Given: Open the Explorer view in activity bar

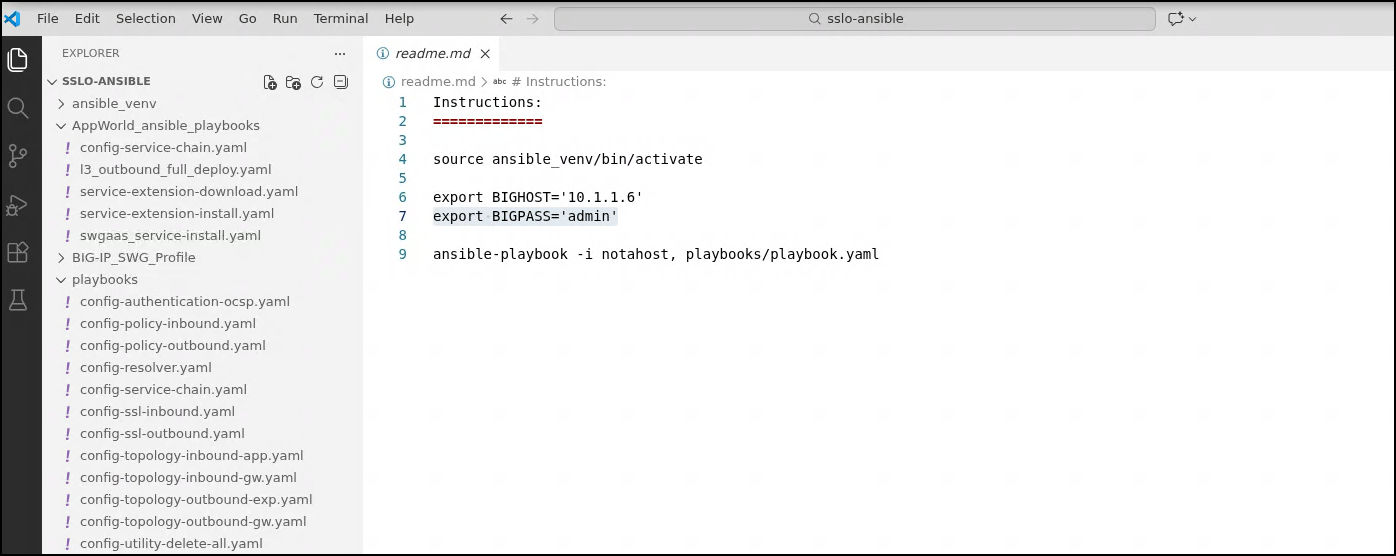Looking at the screenshot, I should tap(18, 60).
